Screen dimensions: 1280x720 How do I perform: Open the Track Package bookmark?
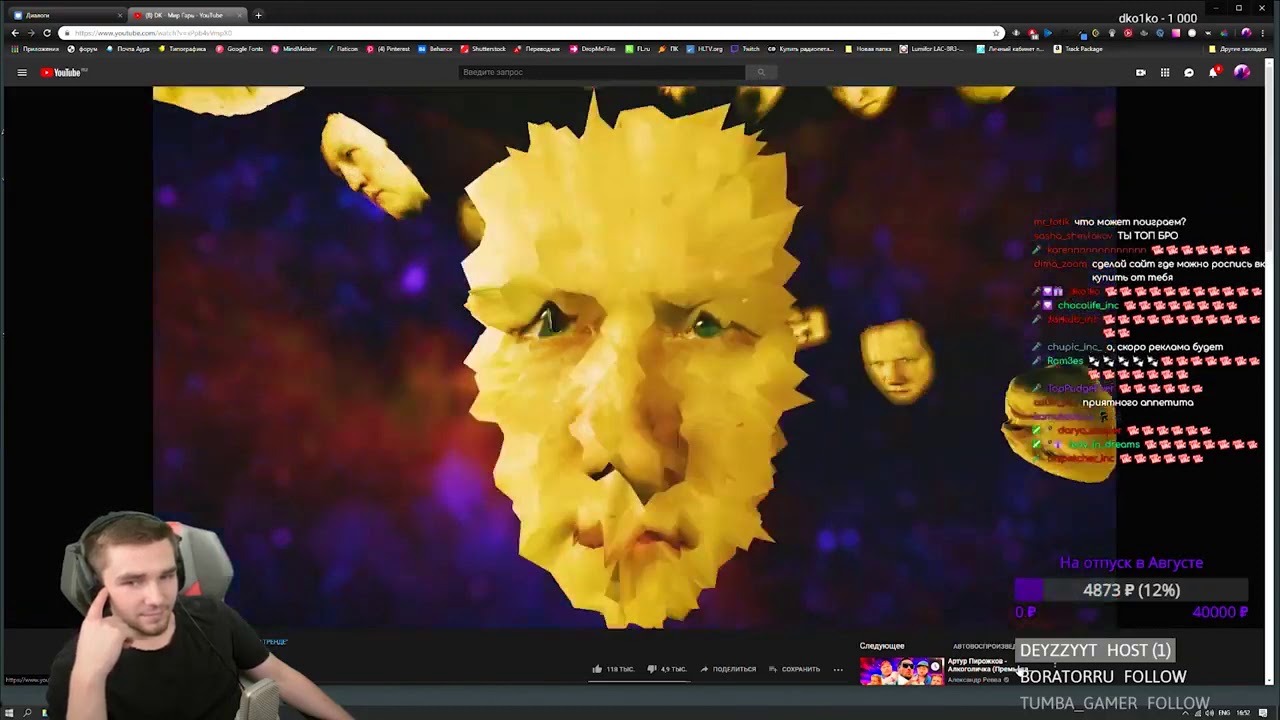[x=1078, y=48]
